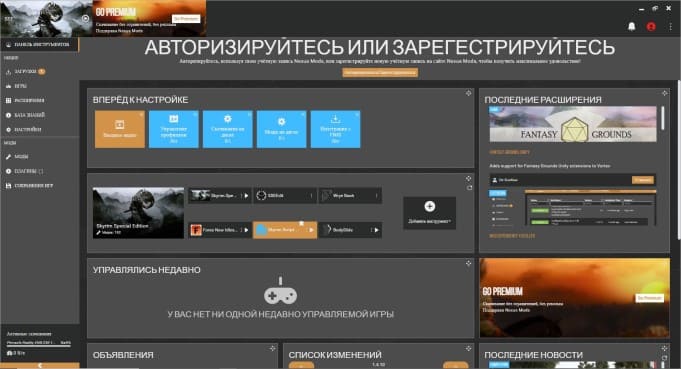
Task: Grab the move handle of Список изменений panel
Action: [x=469, y=349]
